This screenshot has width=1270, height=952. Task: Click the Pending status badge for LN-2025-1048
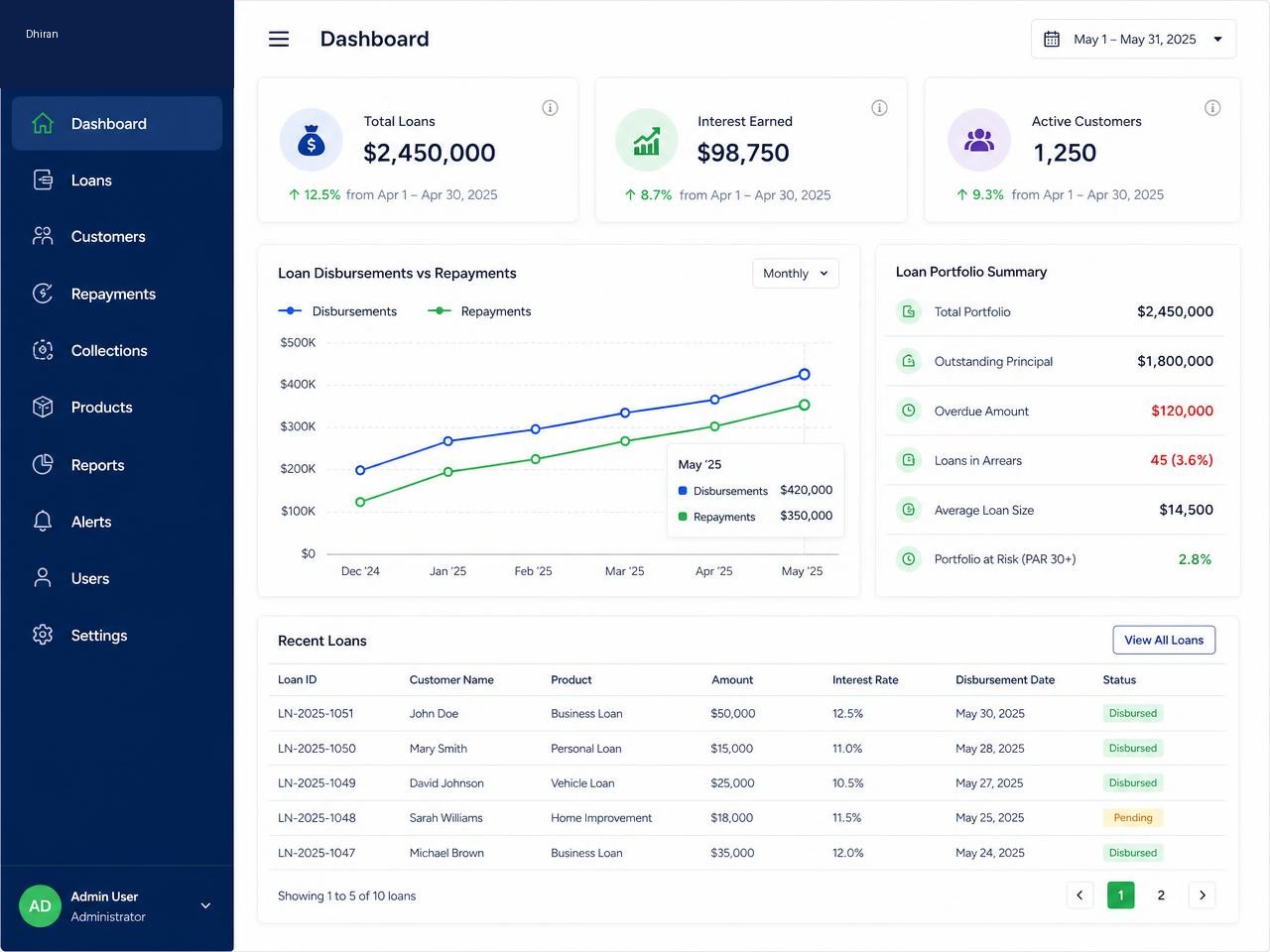pos(1133,818)
